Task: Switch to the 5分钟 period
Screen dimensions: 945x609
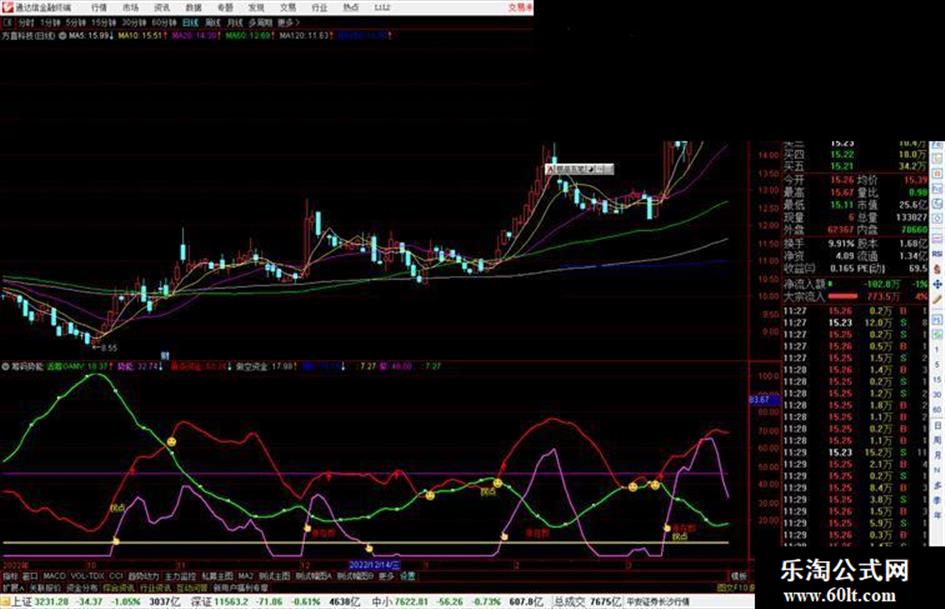Action: pyautogui.click(x=75, y=22)
